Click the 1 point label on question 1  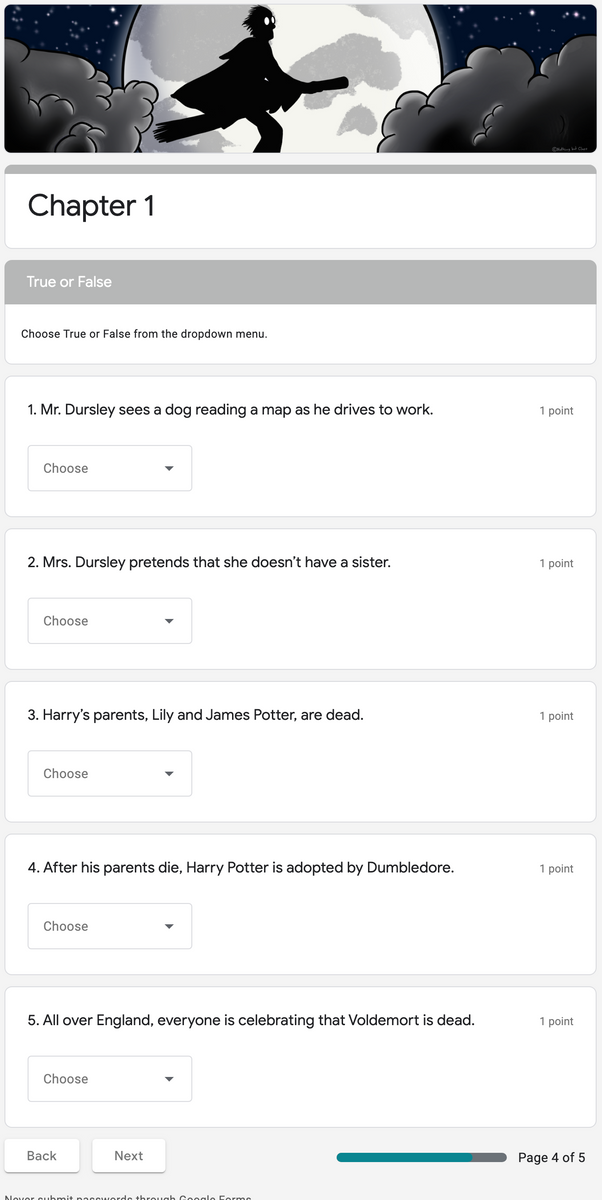pyautogui.click(x=556, y=410)
